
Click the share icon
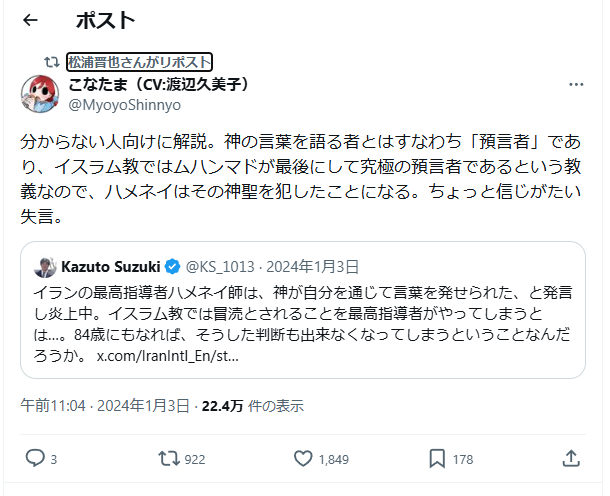pyautogui.click(x=571, y=458)
